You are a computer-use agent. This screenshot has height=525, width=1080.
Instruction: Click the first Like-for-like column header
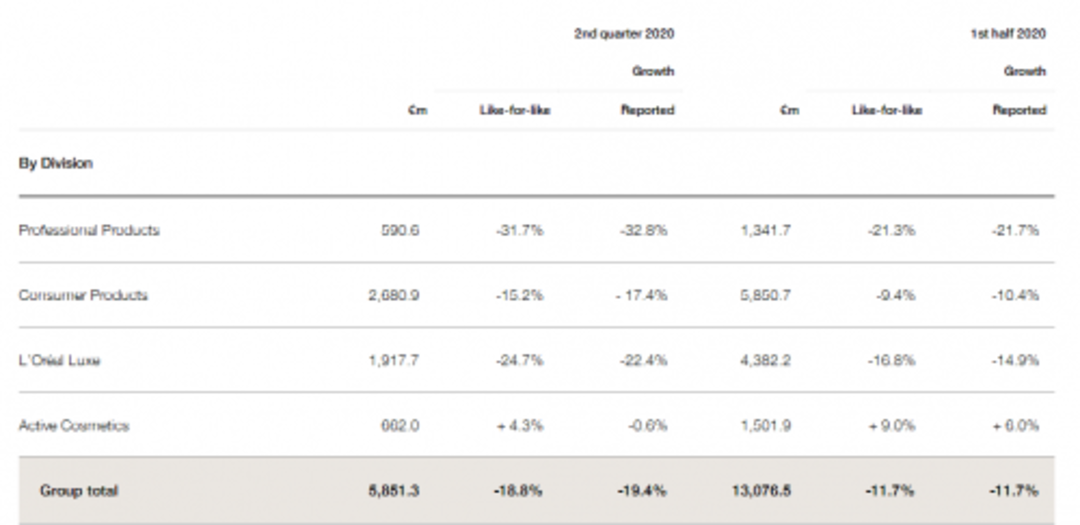pos(514,110)
